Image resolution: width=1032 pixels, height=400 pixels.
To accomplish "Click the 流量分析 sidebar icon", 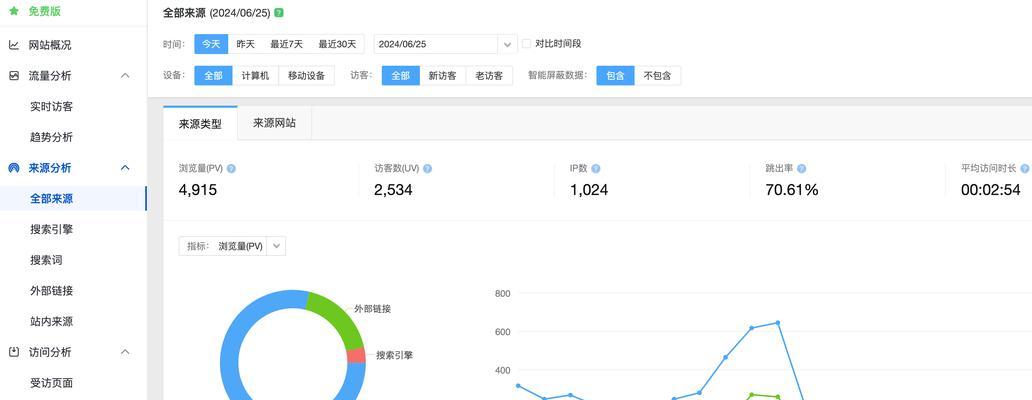I will (x=14, y=76).
